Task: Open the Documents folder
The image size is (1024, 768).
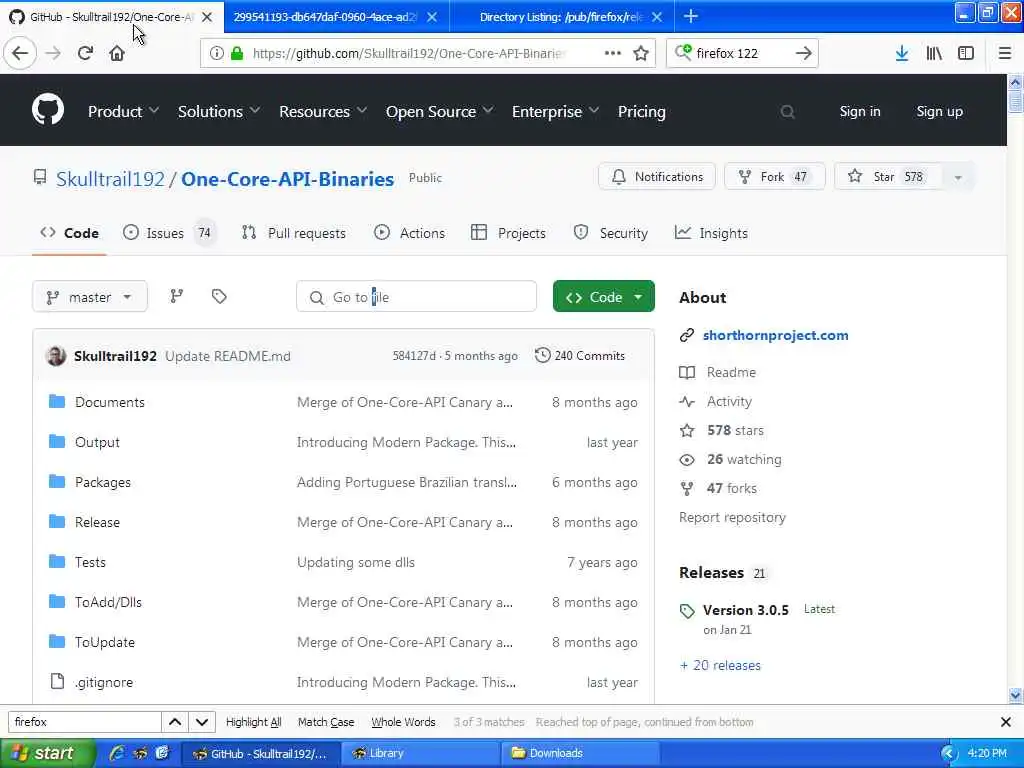Action: [110, 402]
